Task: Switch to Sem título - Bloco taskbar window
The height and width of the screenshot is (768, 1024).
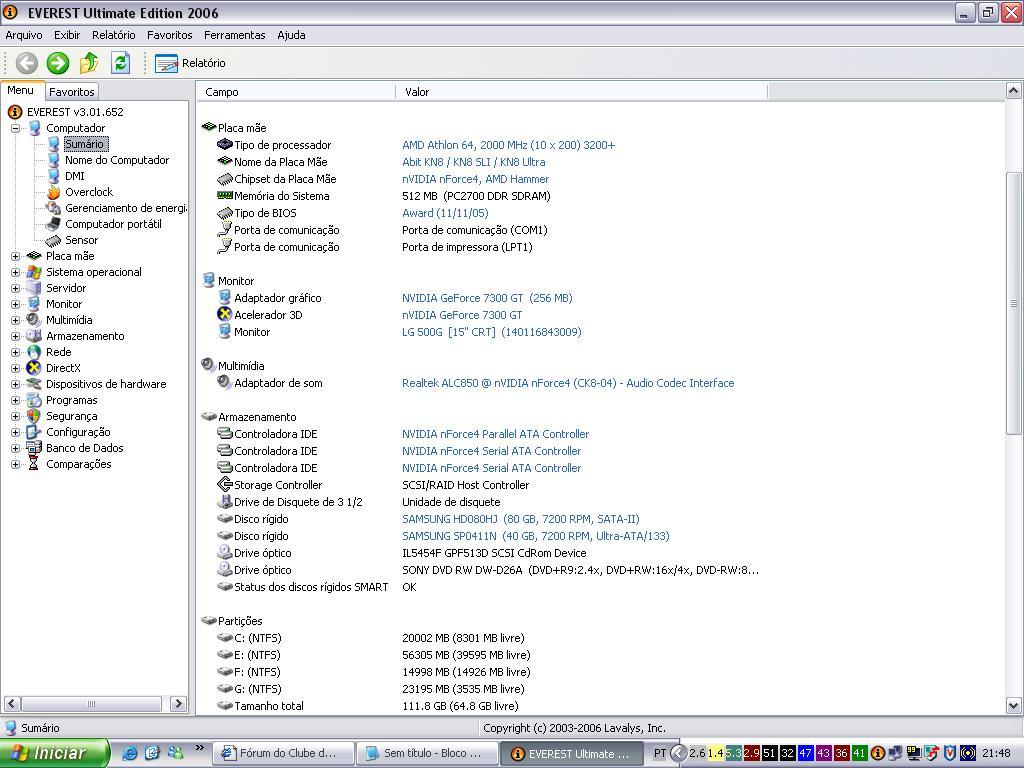Action: point(427,754)
